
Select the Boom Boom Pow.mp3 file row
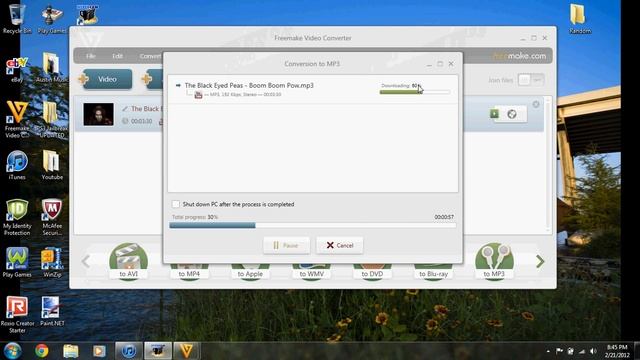[313, 89]
